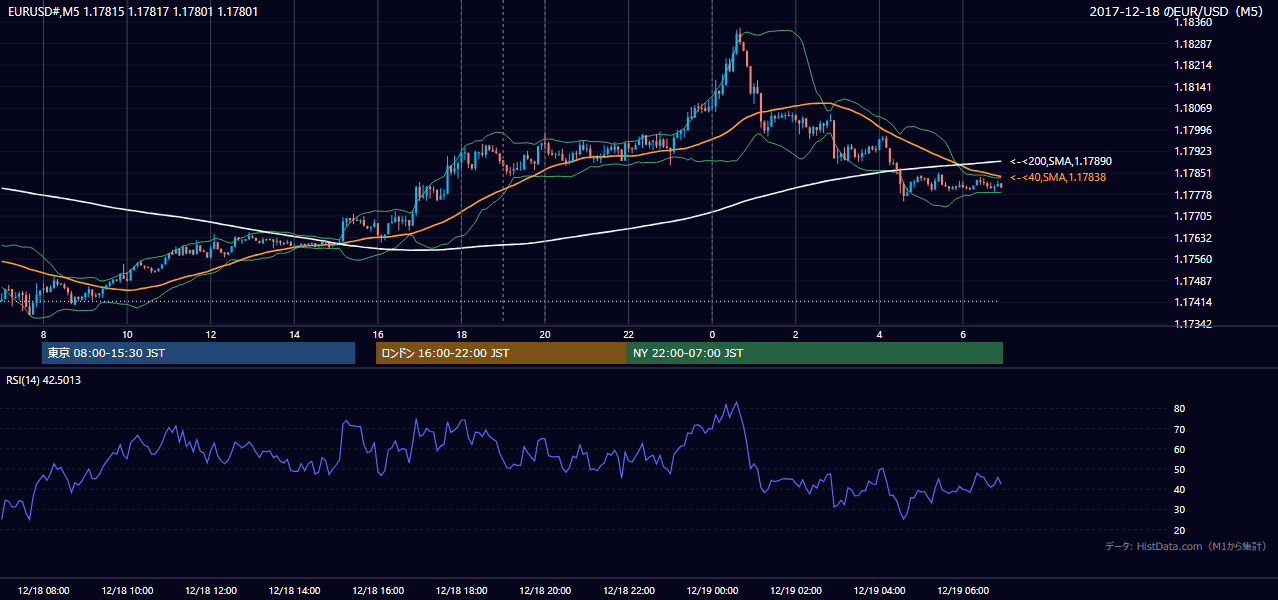Click price axis label 1.17996
This screenshot has width=1278, height=600.
1194,130
